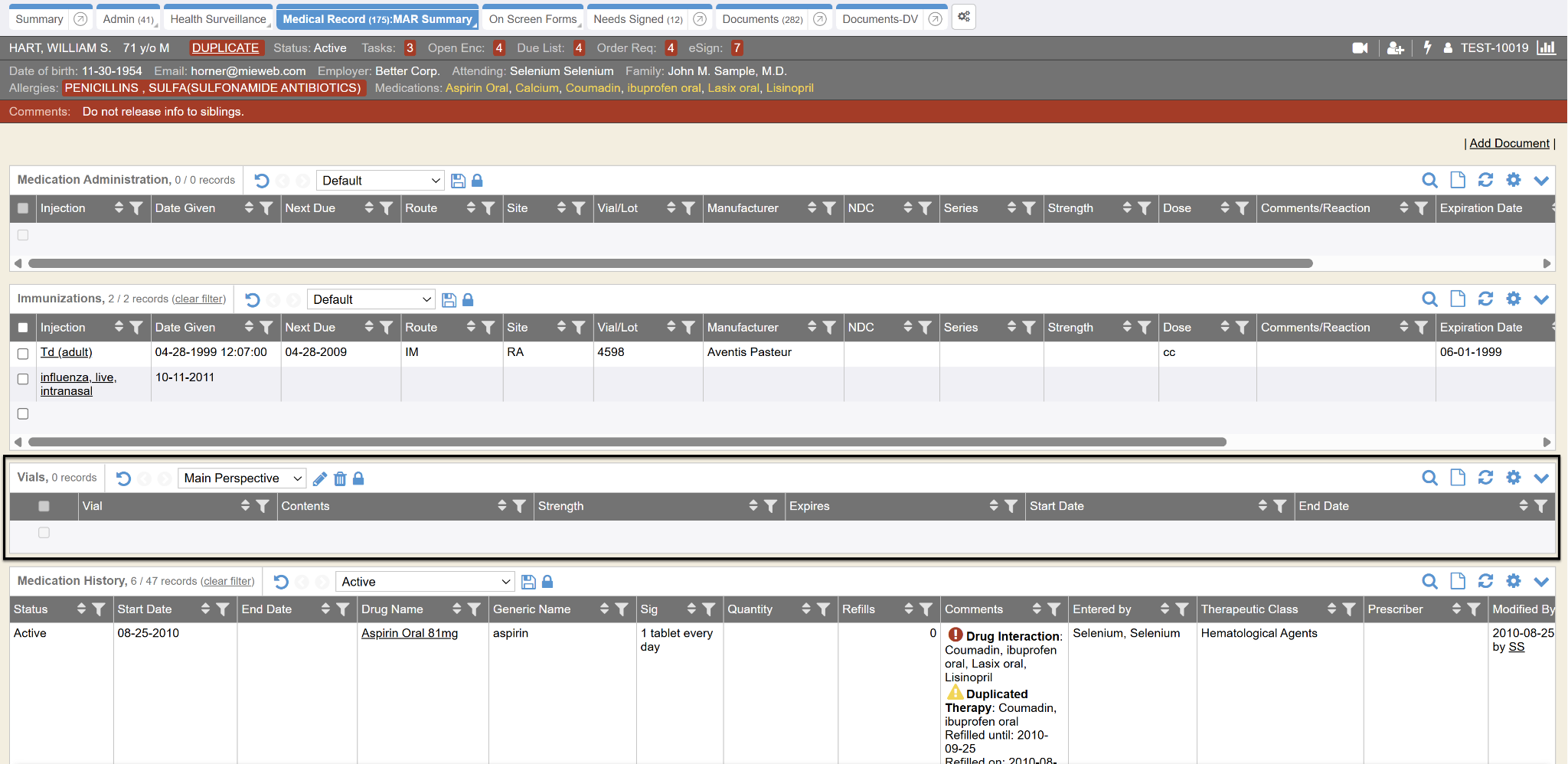Click the Add Document link

(1508, 143)
